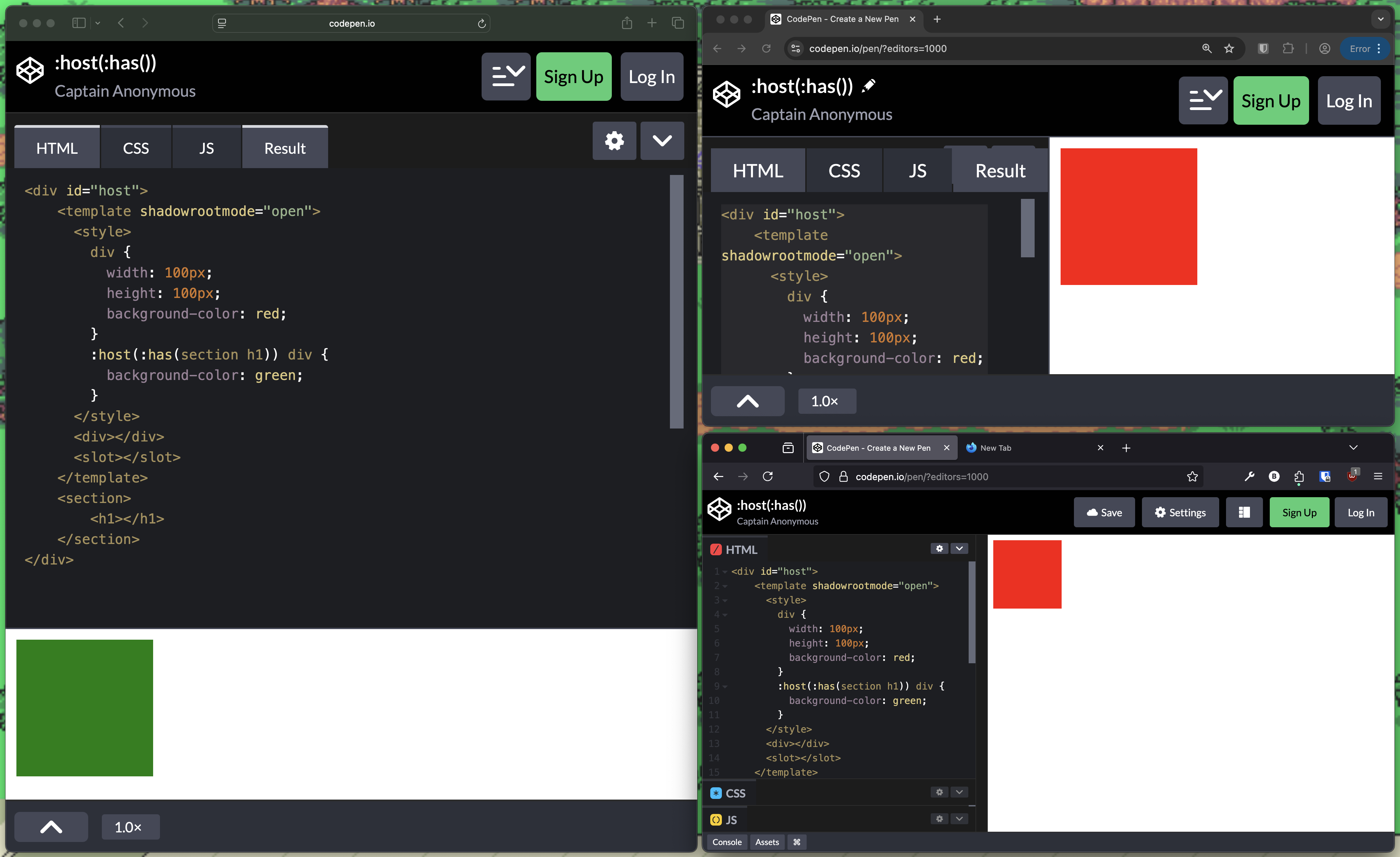1400x857 pixels.
Task: Switch to the New Tab in Firefox
Action: [x=995, y=448]
